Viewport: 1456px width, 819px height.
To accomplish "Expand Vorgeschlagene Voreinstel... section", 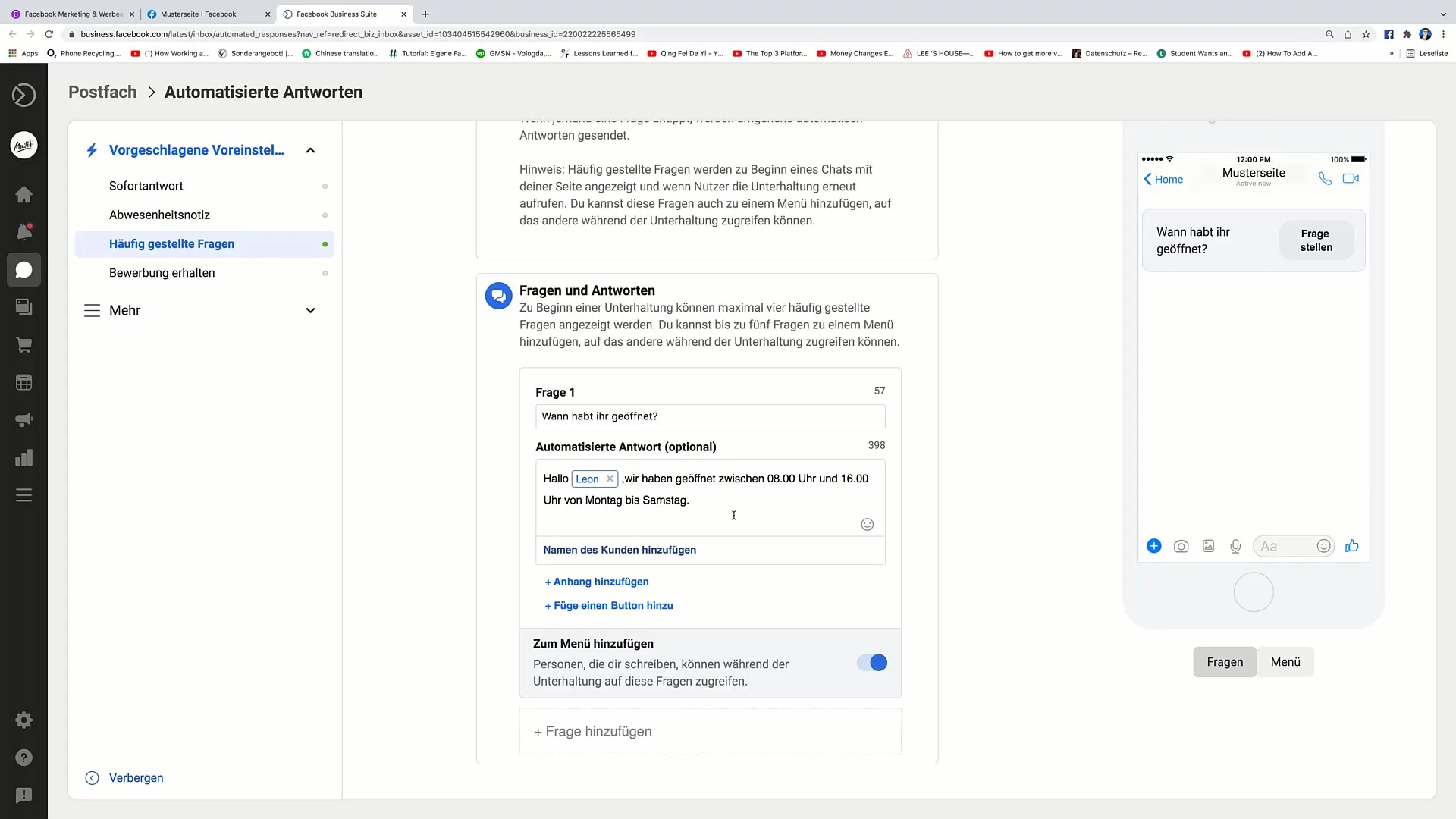I will tap(310, 150).
